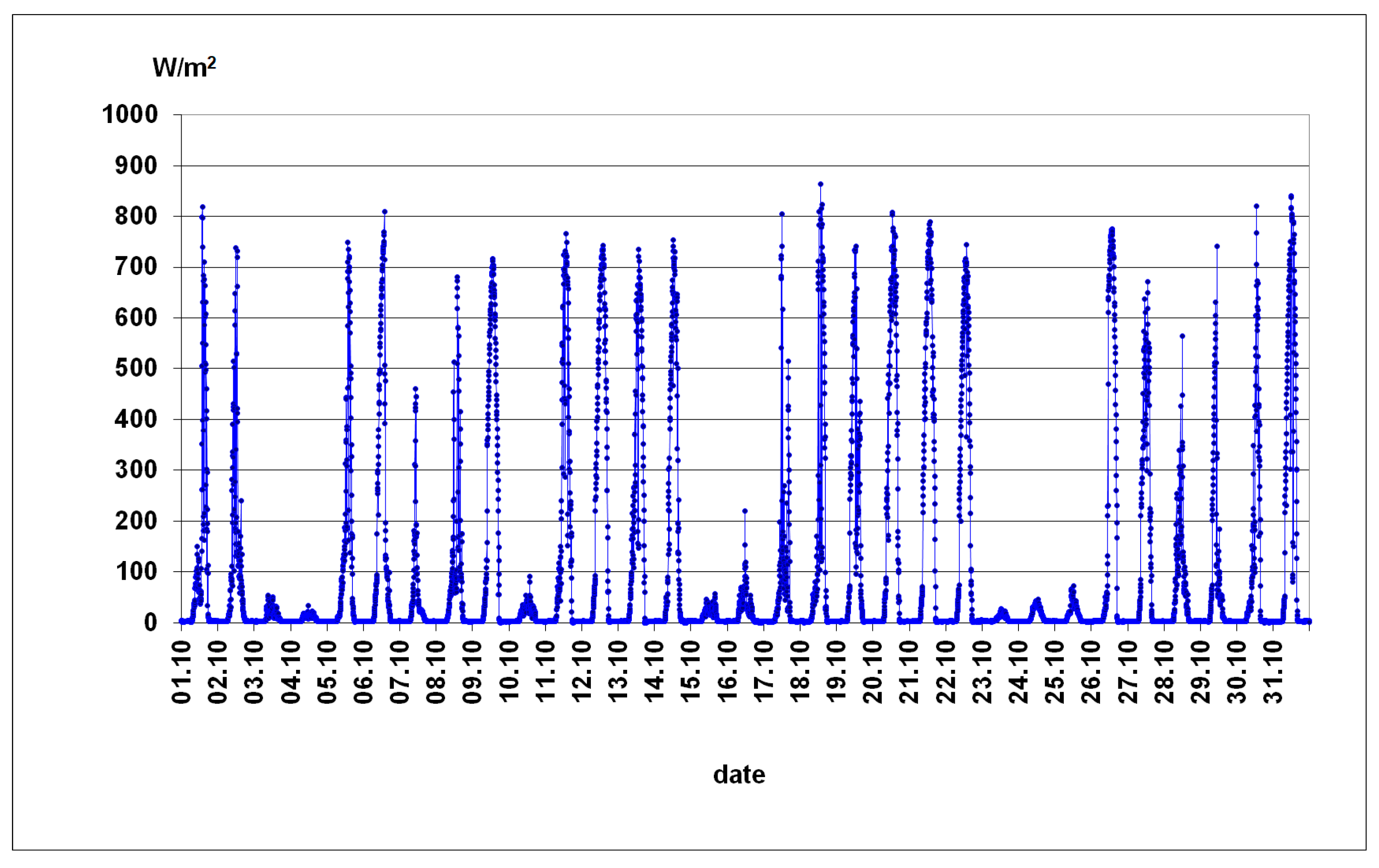Click the 05.10 date tick label
This screenshot has height=868, width=1379.
[x=327, y=672]
